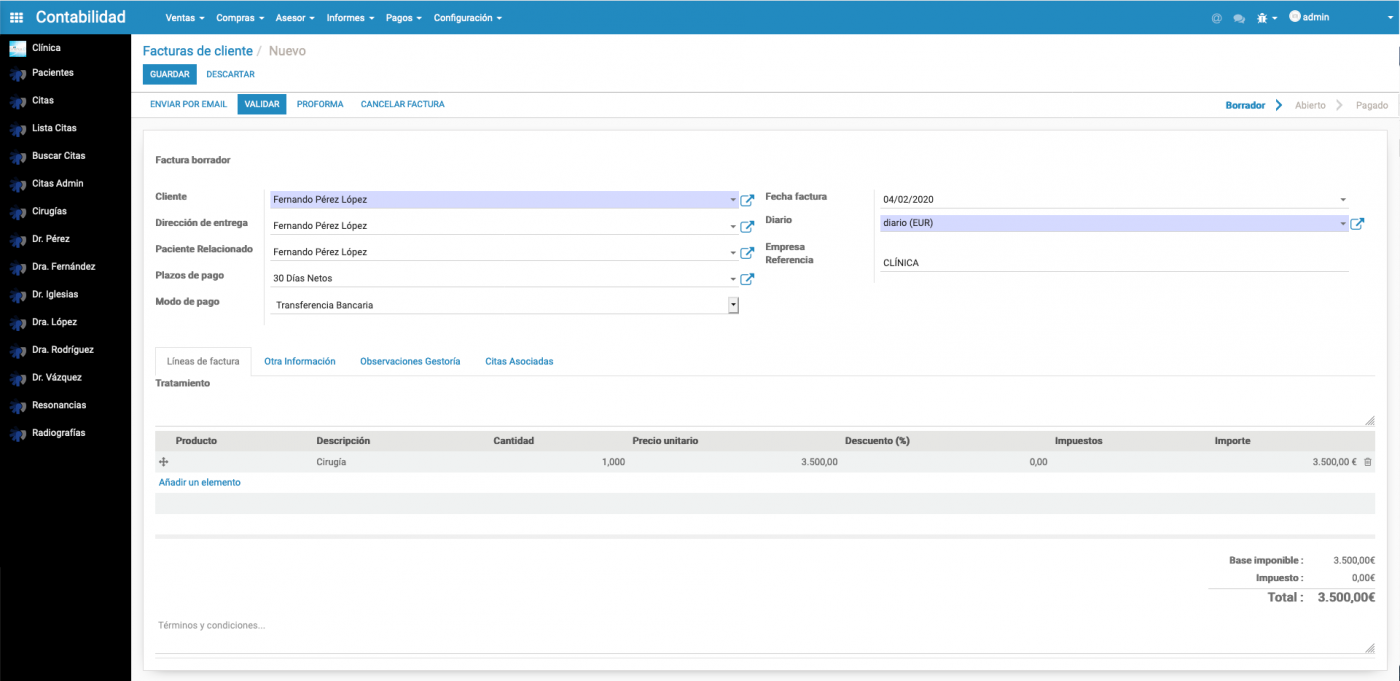Grab the drag handle on Cirugía line
Screen dimensions: 1400x681
[164, 462]
